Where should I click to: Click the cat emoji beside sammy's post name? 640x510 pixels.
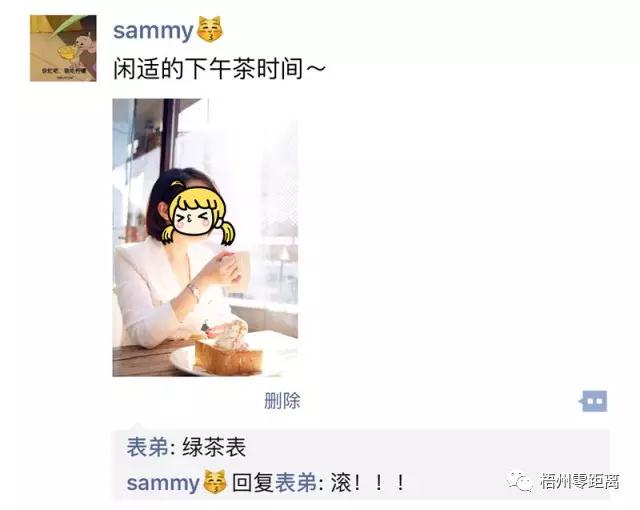tap(210, 29)
